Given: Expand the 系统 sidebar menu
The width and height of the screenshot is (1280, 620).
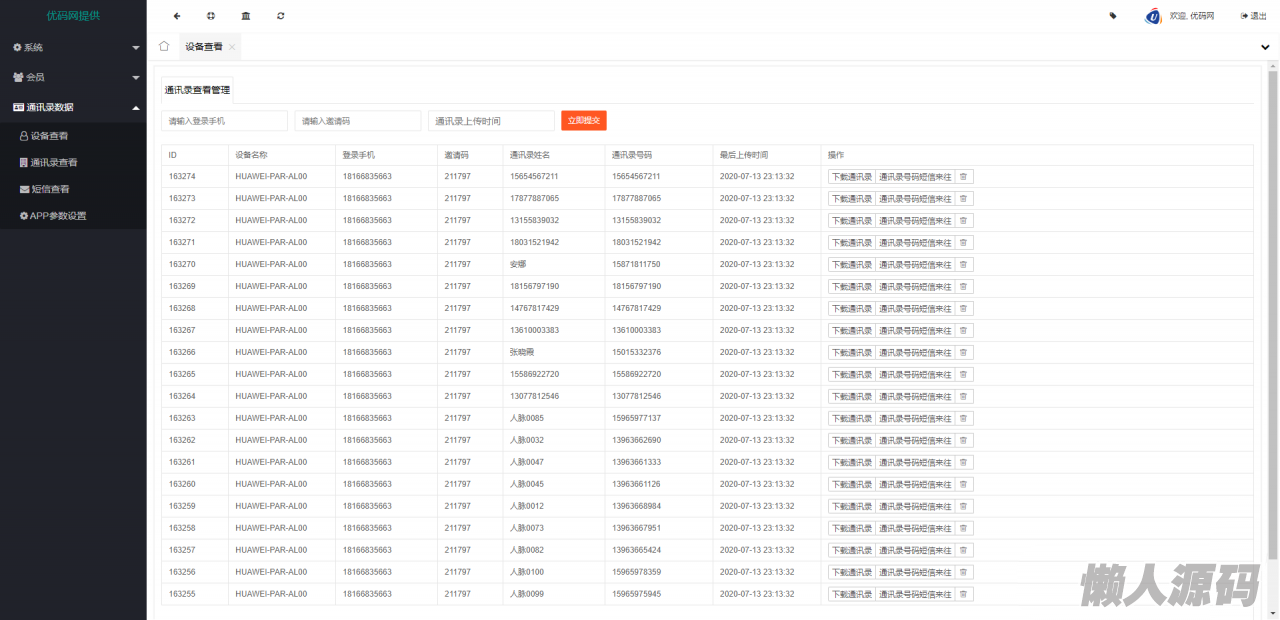Looking at the screenshot, I should pyautogui.click(x=73, y=47).
